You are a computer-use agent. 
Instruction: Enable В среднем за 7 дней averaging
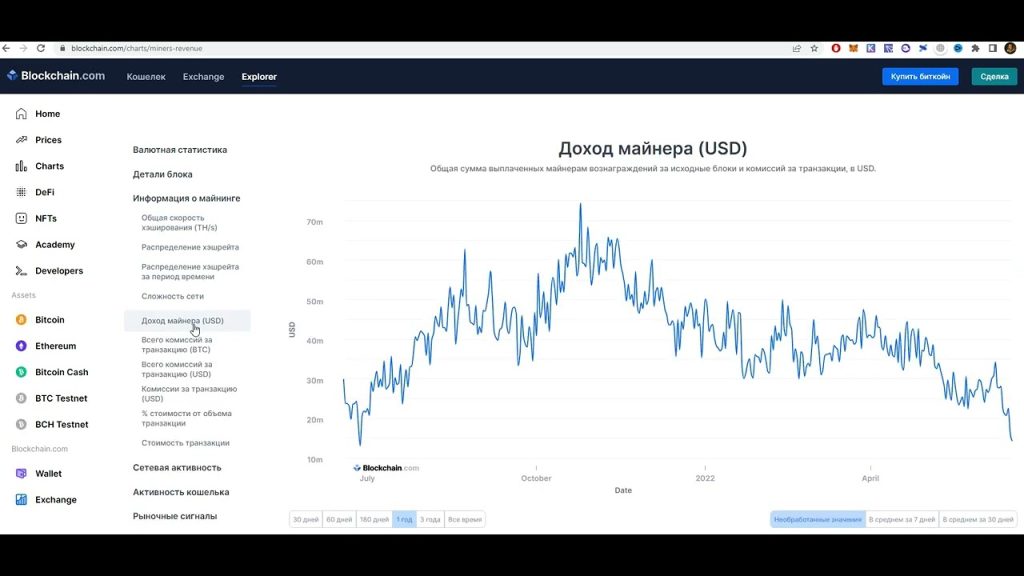902,519
